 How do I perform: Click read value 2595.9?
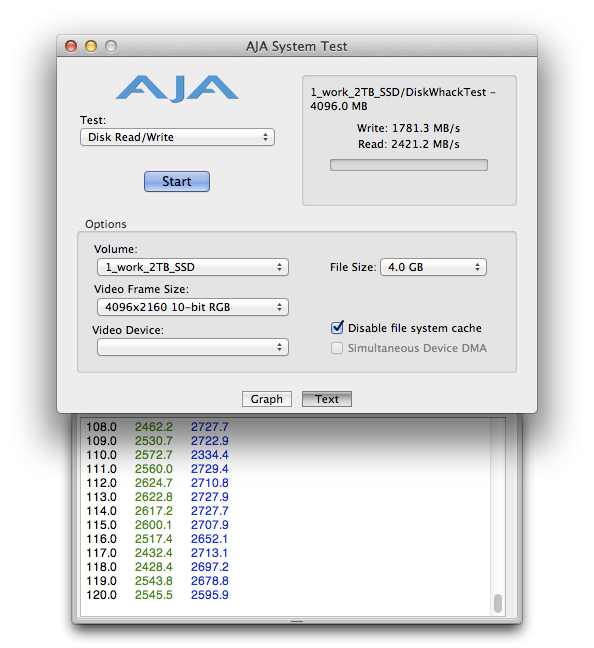[210, 595]
